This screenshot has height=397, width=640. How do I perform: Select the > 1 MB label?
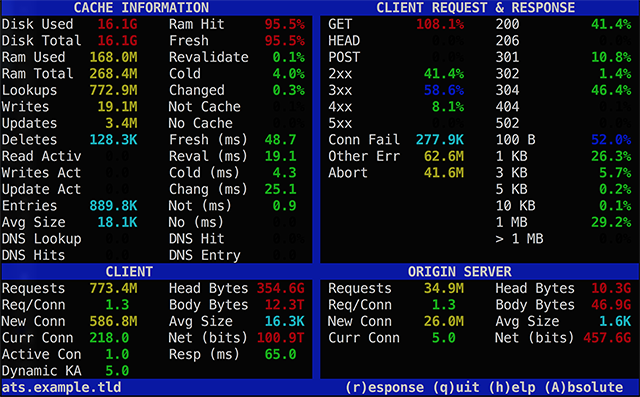click(520, 239)
